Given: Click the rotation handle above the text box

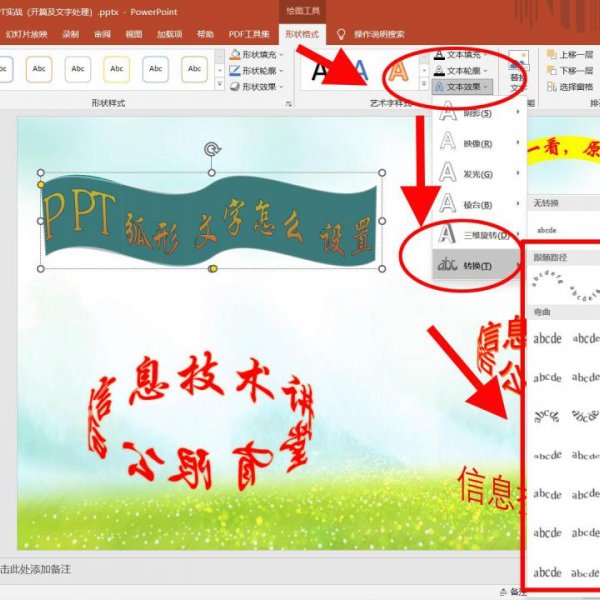Looking at the screenshot, I should click(x=211, y=149).
